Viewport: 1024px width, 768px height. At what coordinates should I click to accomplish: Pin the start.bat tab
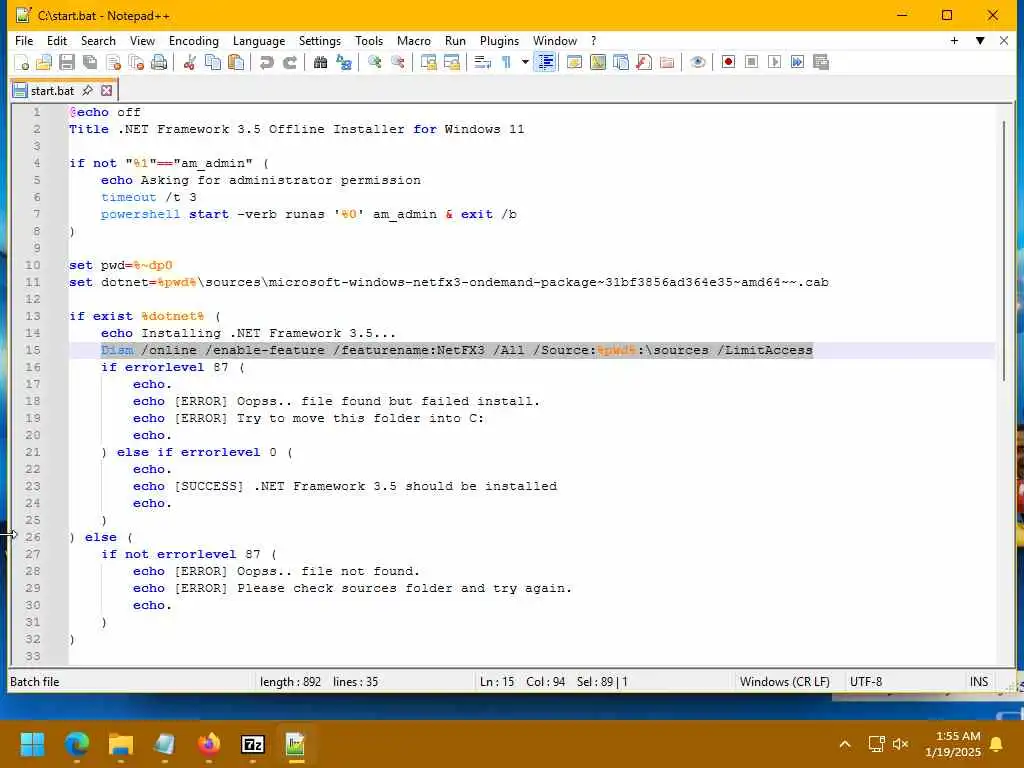coord(88,91)
